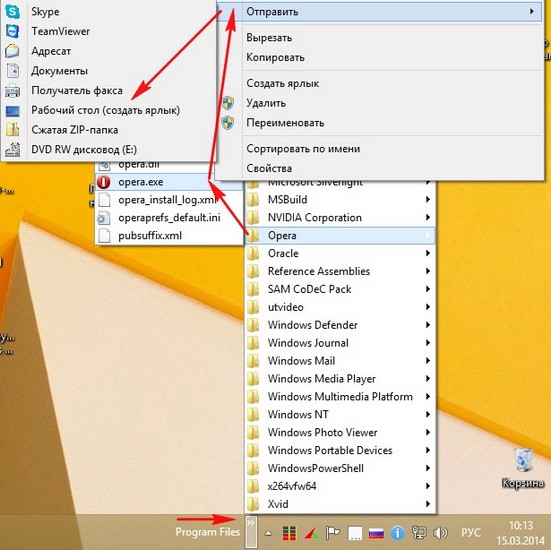Expand the MSBuild folder arrow
Viewport: 551px width, 550px height.
(x=428, y=200)
